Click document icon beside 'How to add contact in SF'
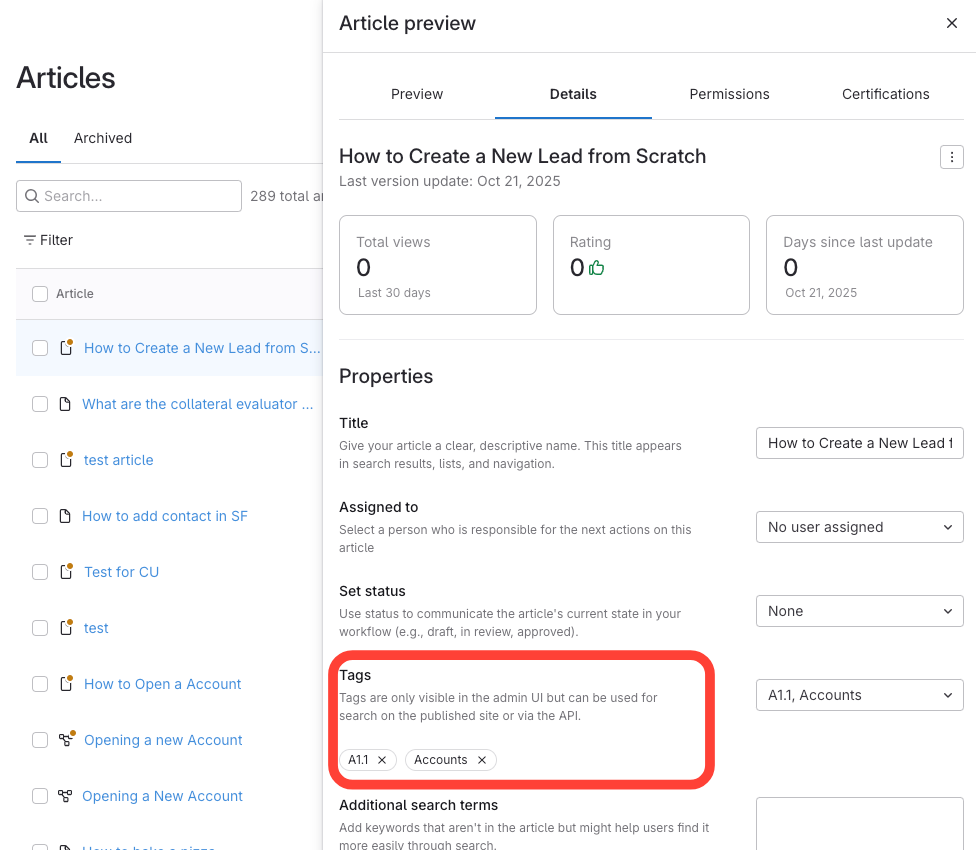This screenshot has height=850, width=976. (x=65, y=516)
